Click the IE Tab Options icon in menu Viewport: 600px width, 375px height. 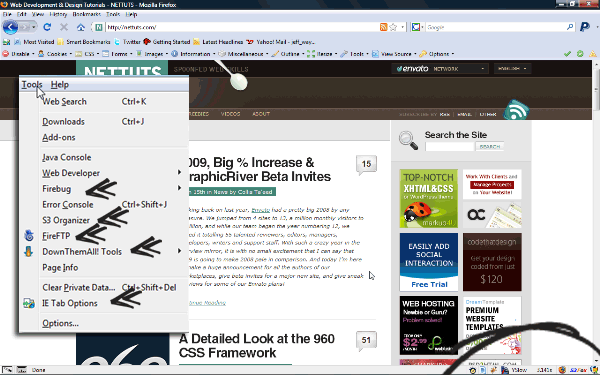pos(29,303)
